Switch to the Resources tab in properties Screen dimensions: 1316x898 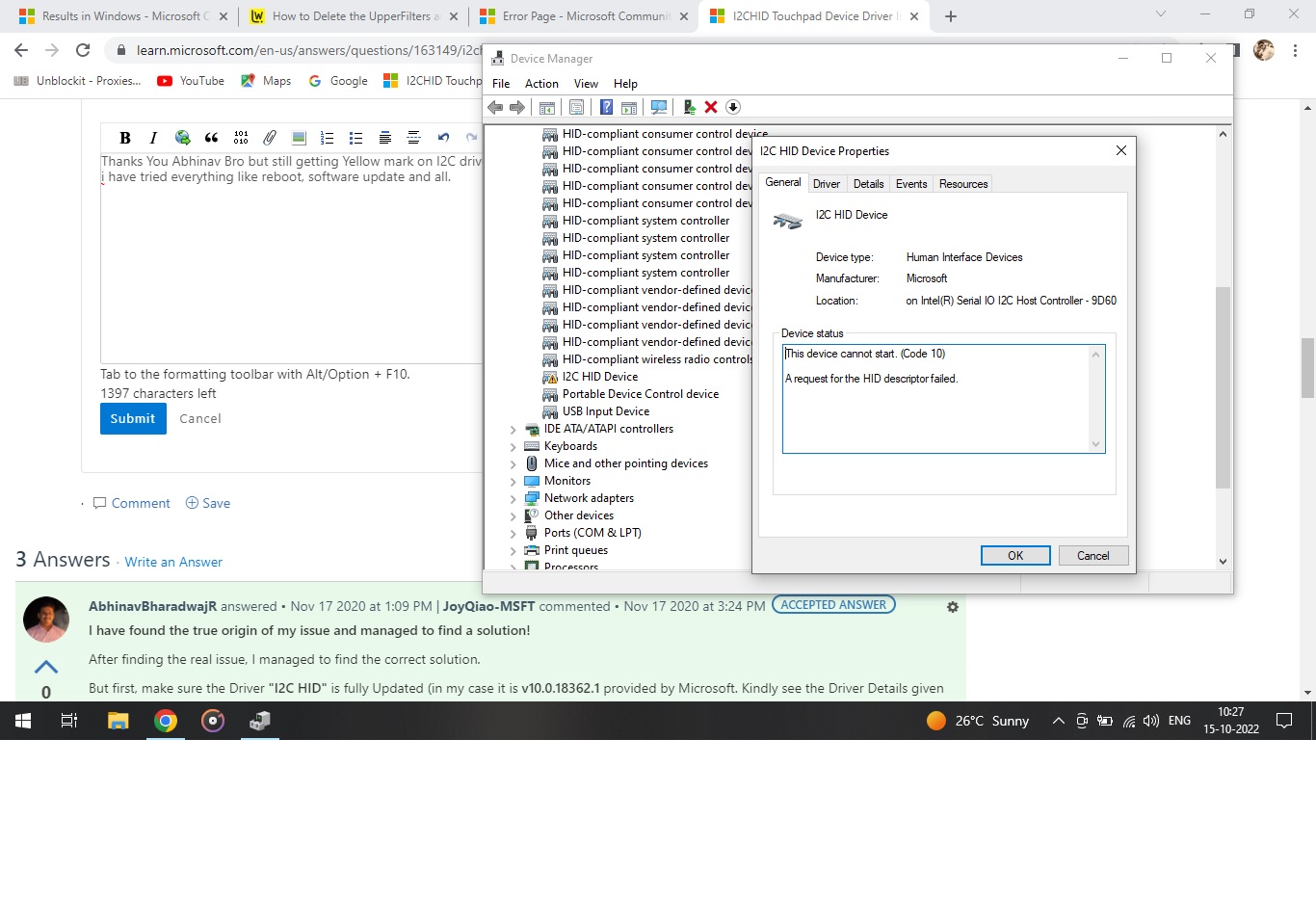pos(963,184)
